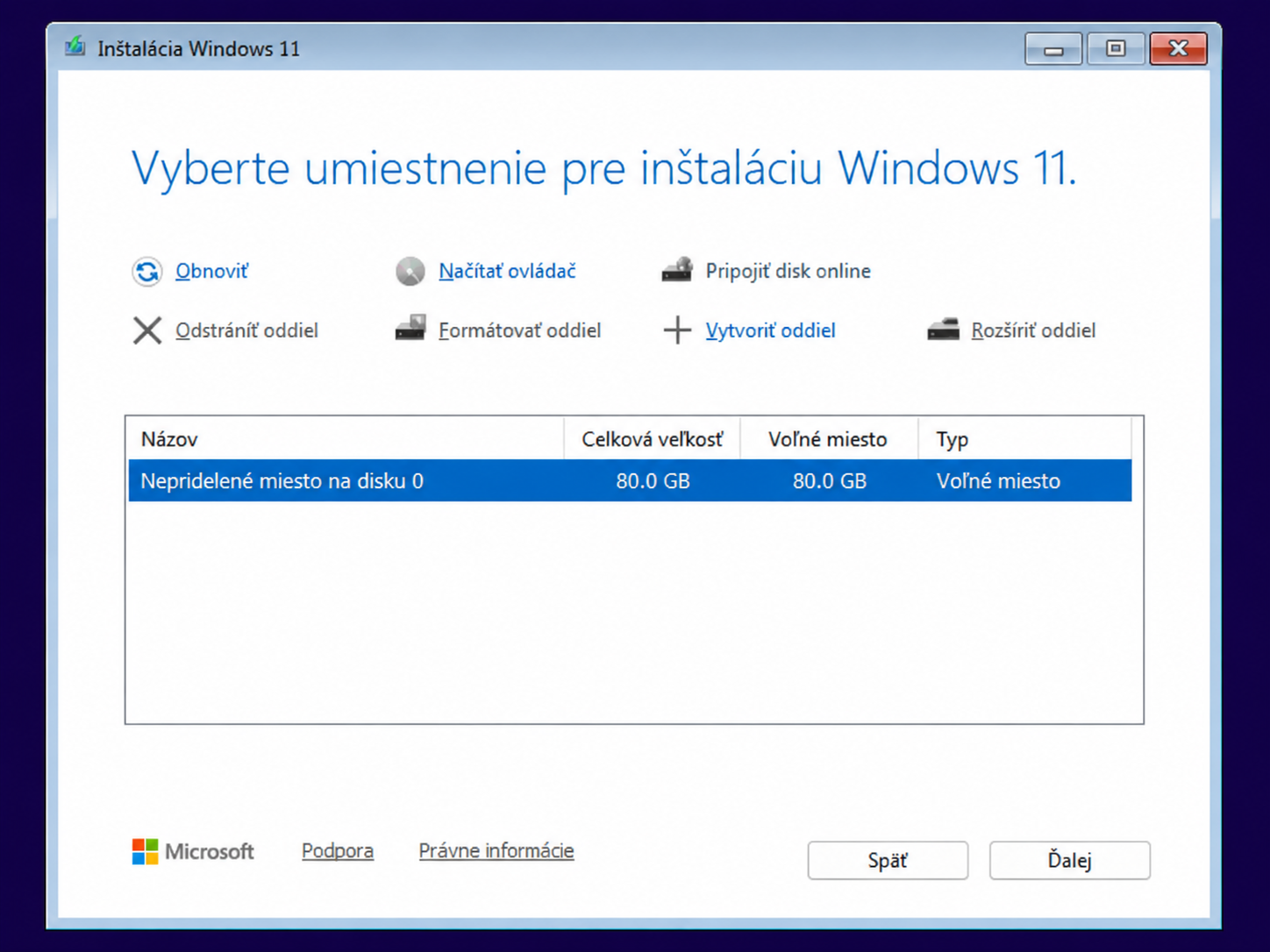The width and height of the screenshot is (1270, 952).
Task: Sort by the Názov column header
Action: [x=346, y=439]
